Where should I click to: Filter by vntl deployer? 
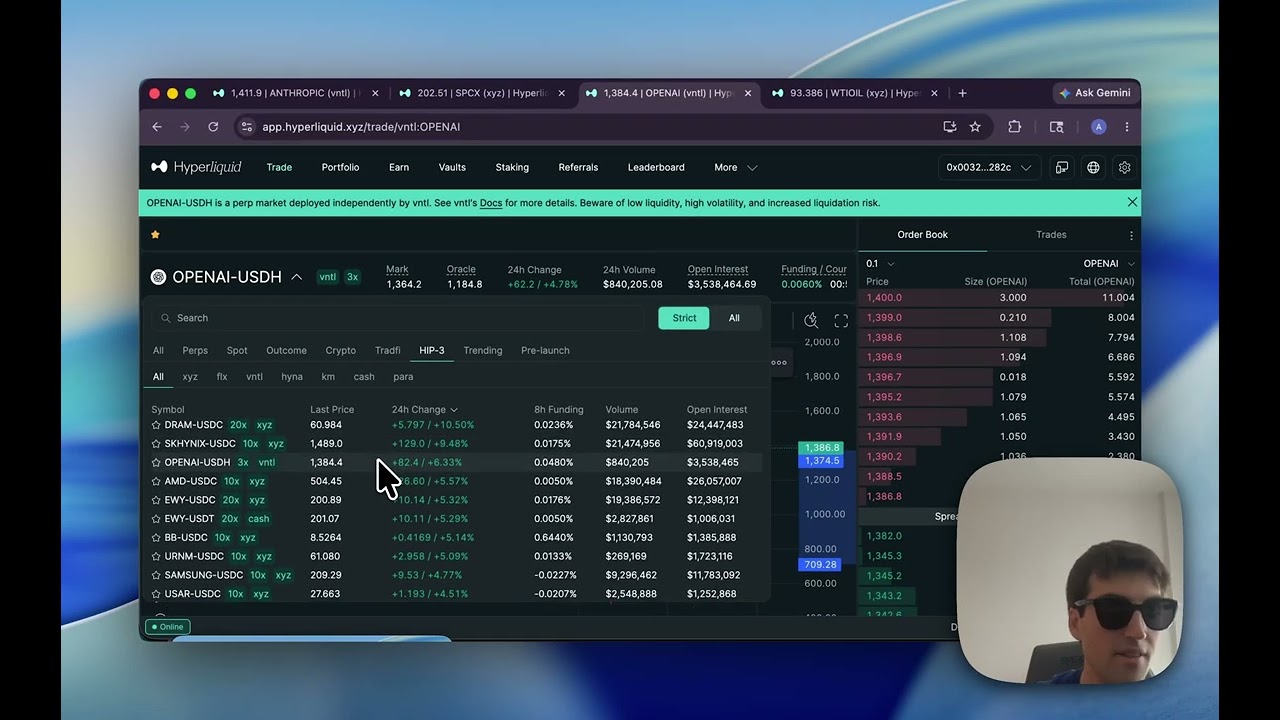tap(254, 377)
